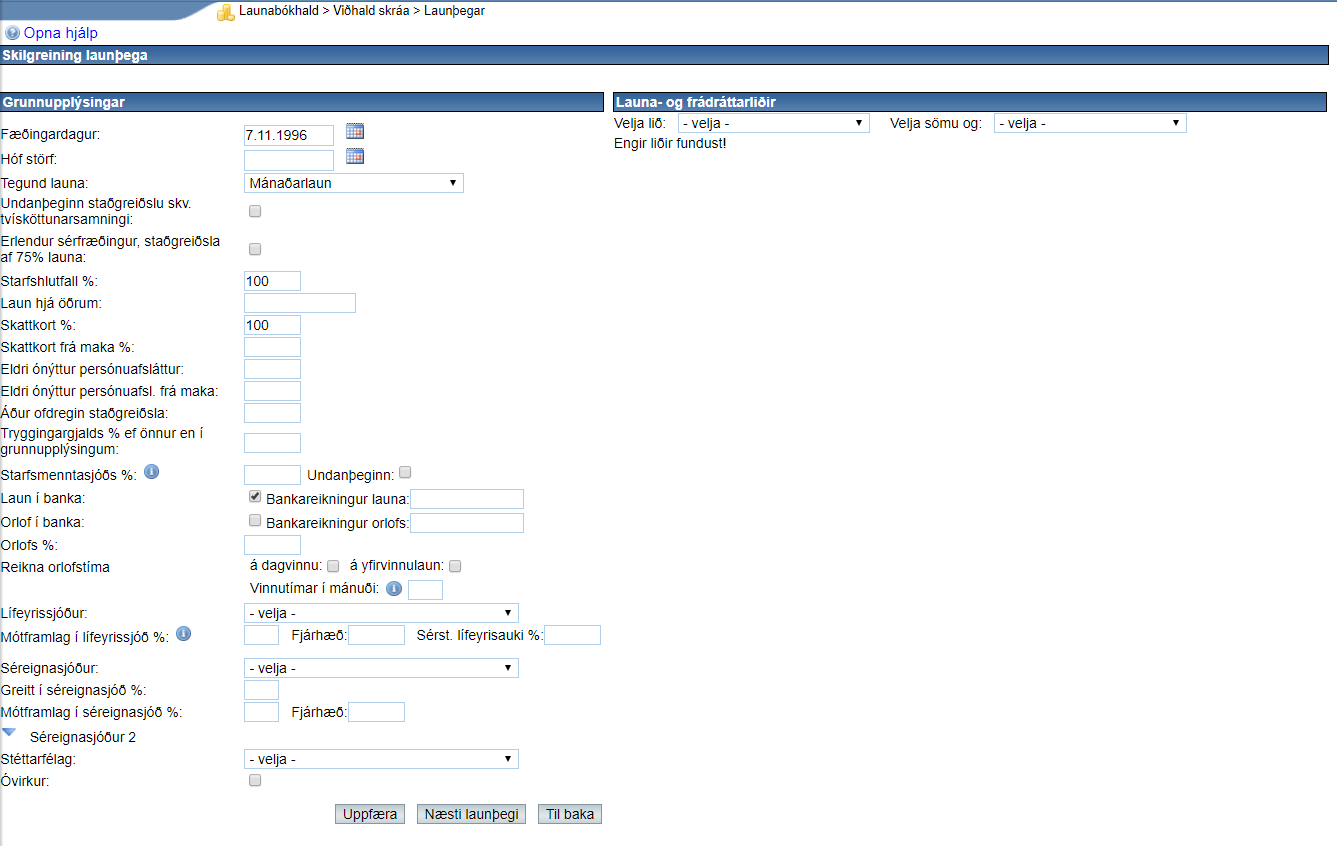Viewport: 1337px width, 846px height.
Task: Click info icon for Mótframlag í lífeyrissjóð
Action: (183, 633)
